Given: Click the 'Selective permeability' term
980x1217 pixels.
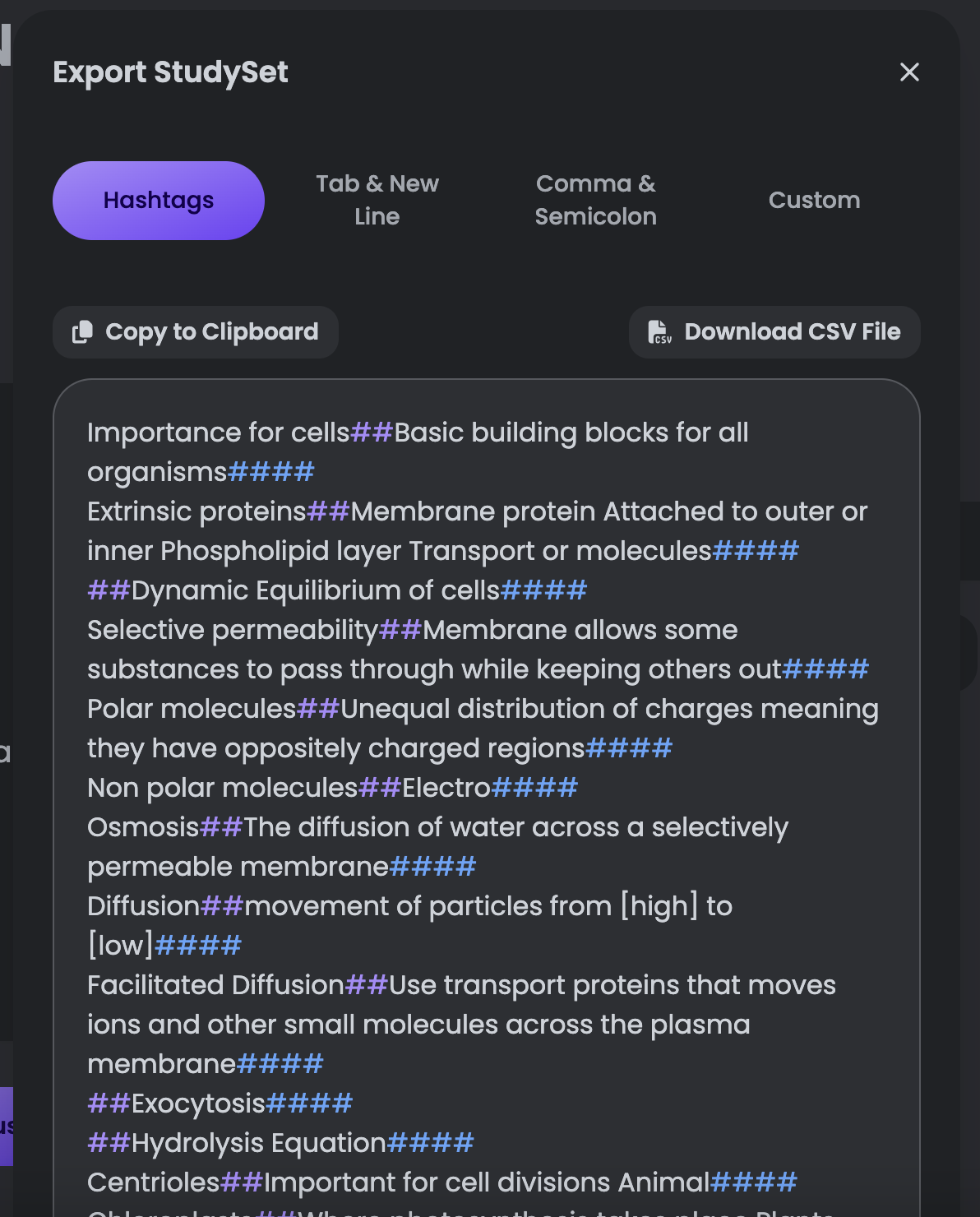Looking at the screenshot, I should 233,630.
